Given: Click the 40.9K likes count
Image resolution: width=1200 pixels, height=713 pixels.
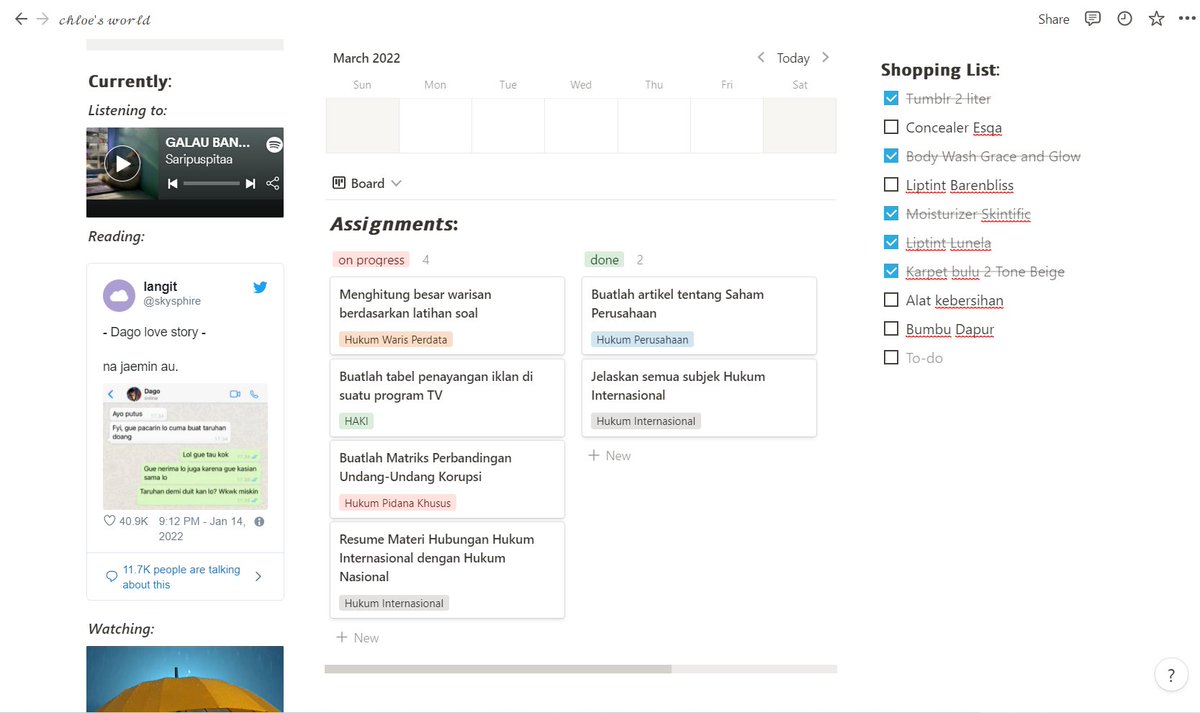Looking at the screenshot, I should (x=134, y=522).
